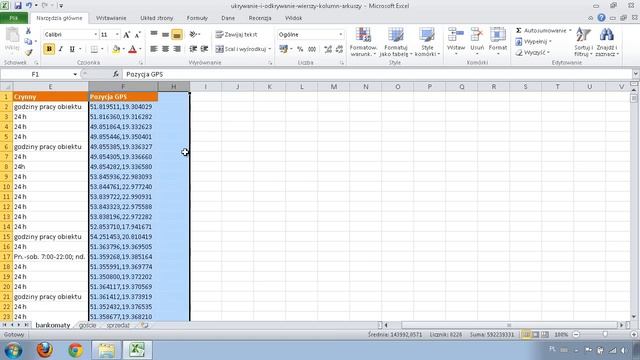Click the Cut scissors icon

click(x=28, y=31)
